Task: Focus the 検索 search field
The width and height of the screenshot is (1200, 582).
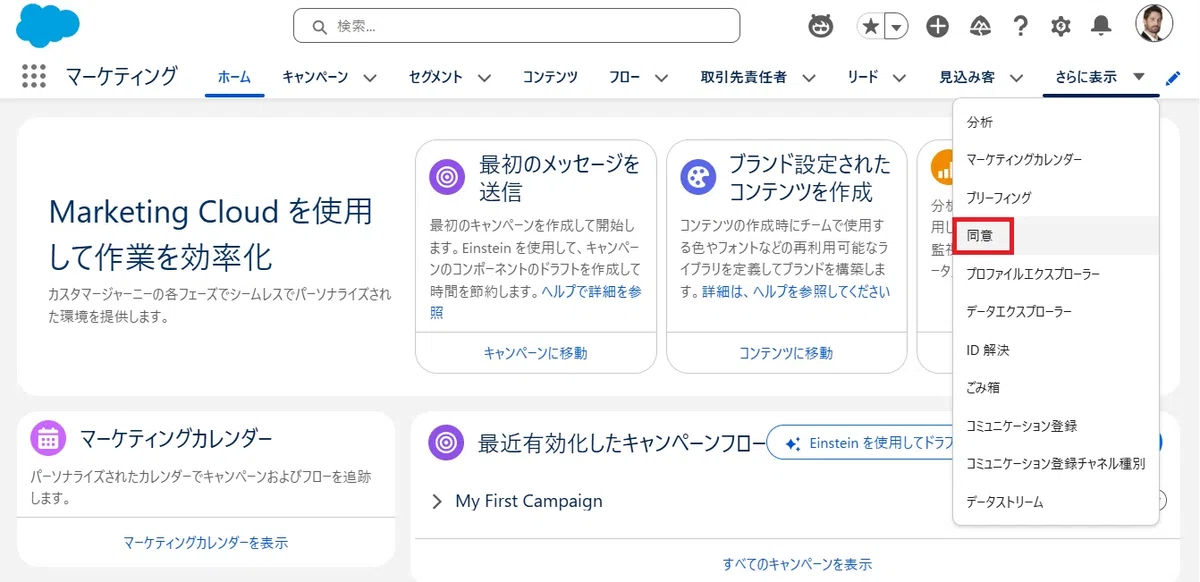Action: [516, 26]
